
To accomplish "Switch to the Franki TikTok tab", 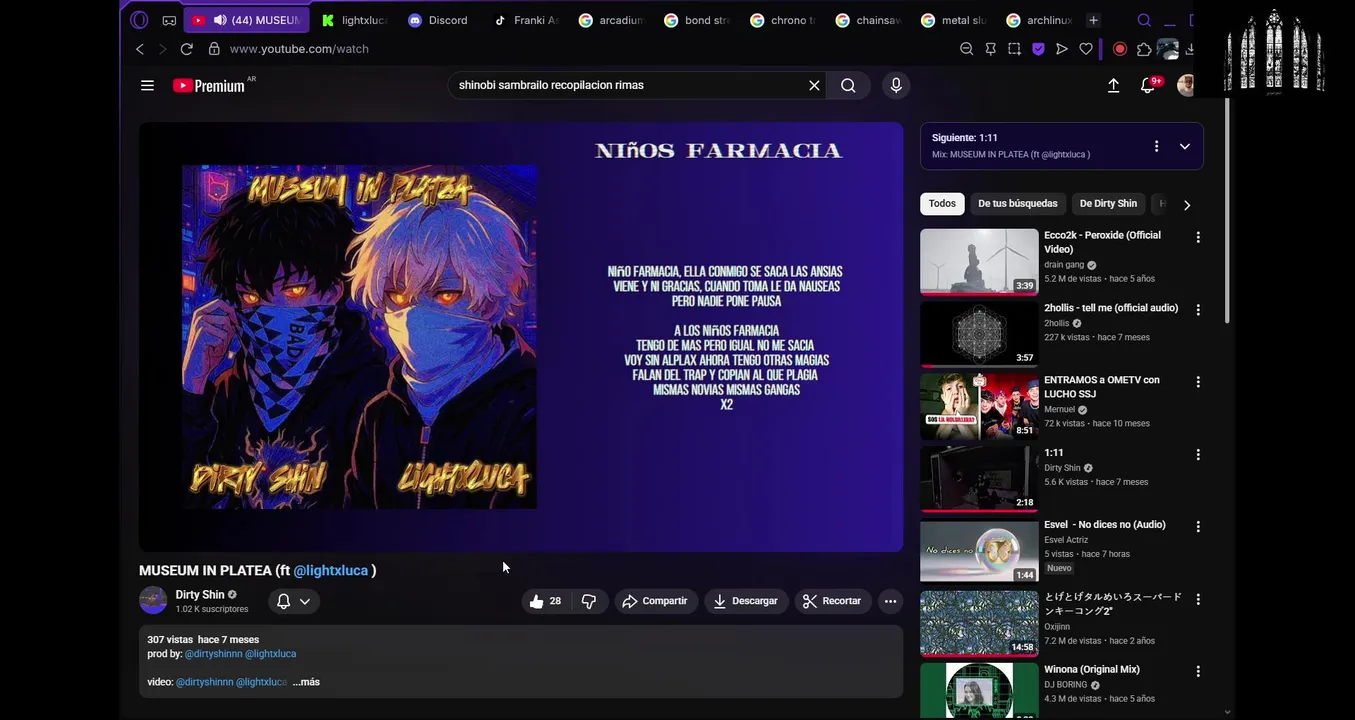I will tap(526, 20).
